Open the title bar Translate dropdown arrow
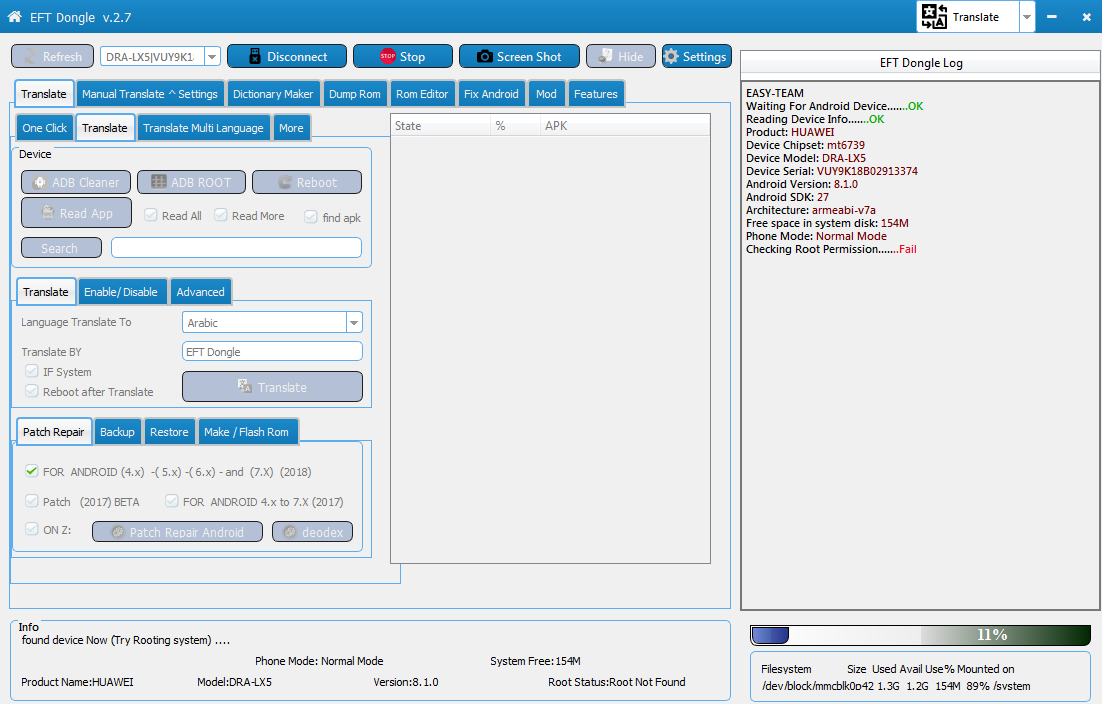 (1027, 17)
